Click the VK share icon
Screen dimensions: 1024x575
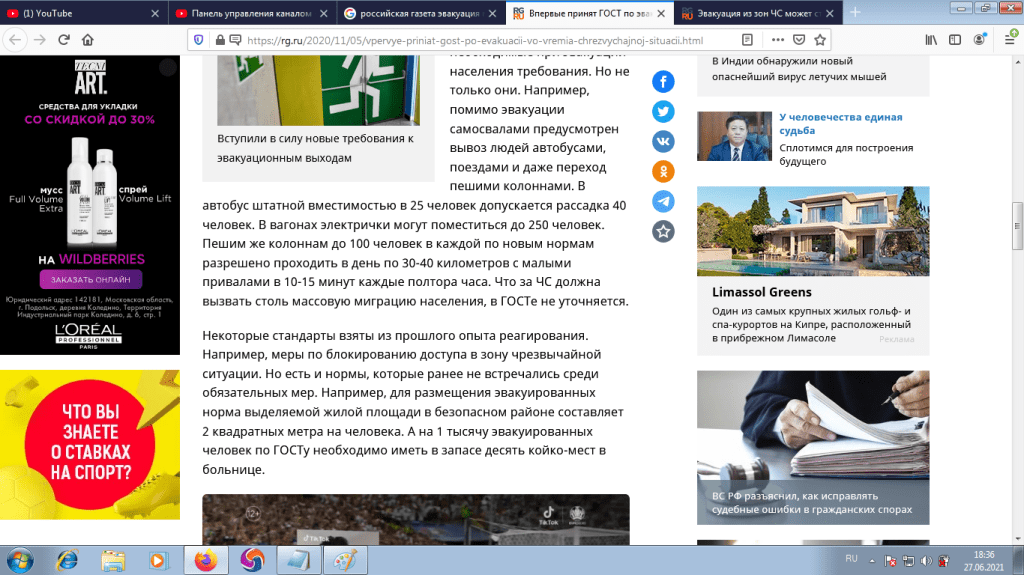(x=663, y=141)
